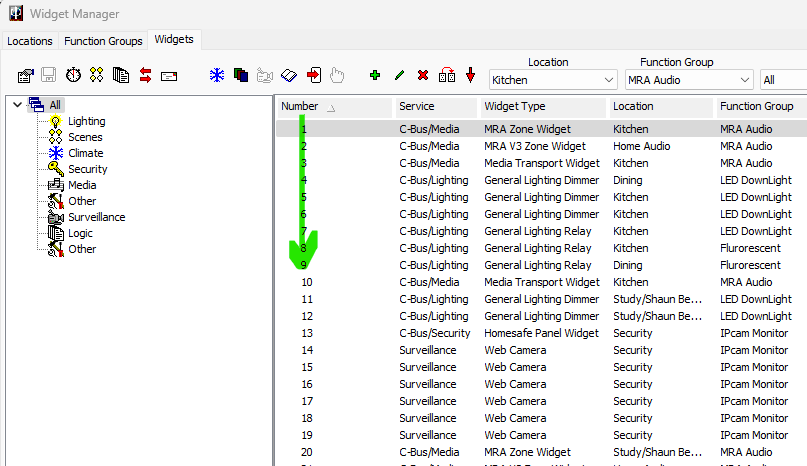
Task: Select widget row number 11
Action: [541, 299]
